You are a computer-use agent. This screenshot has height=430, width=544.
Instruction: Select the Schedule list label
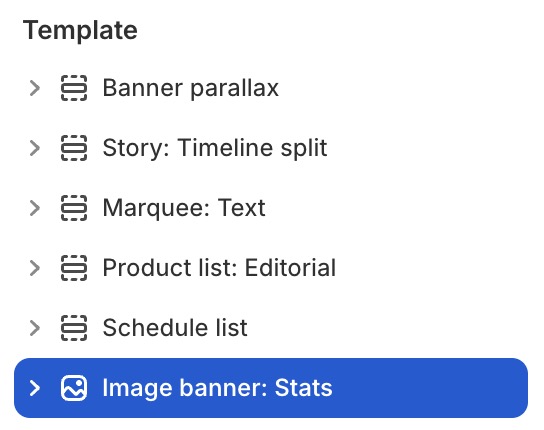[175, 328]
